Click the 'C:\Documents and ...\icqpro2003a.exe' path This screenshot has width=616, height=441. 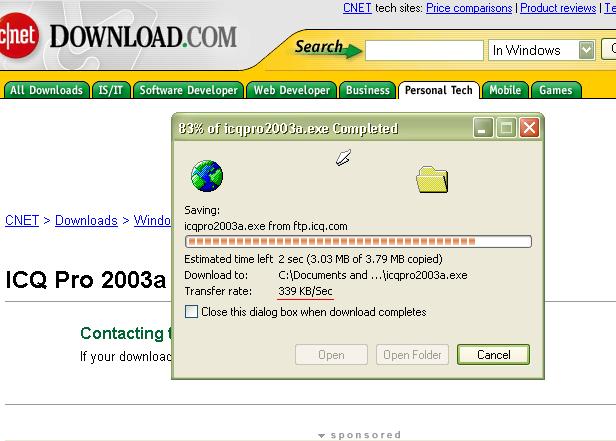373,275
